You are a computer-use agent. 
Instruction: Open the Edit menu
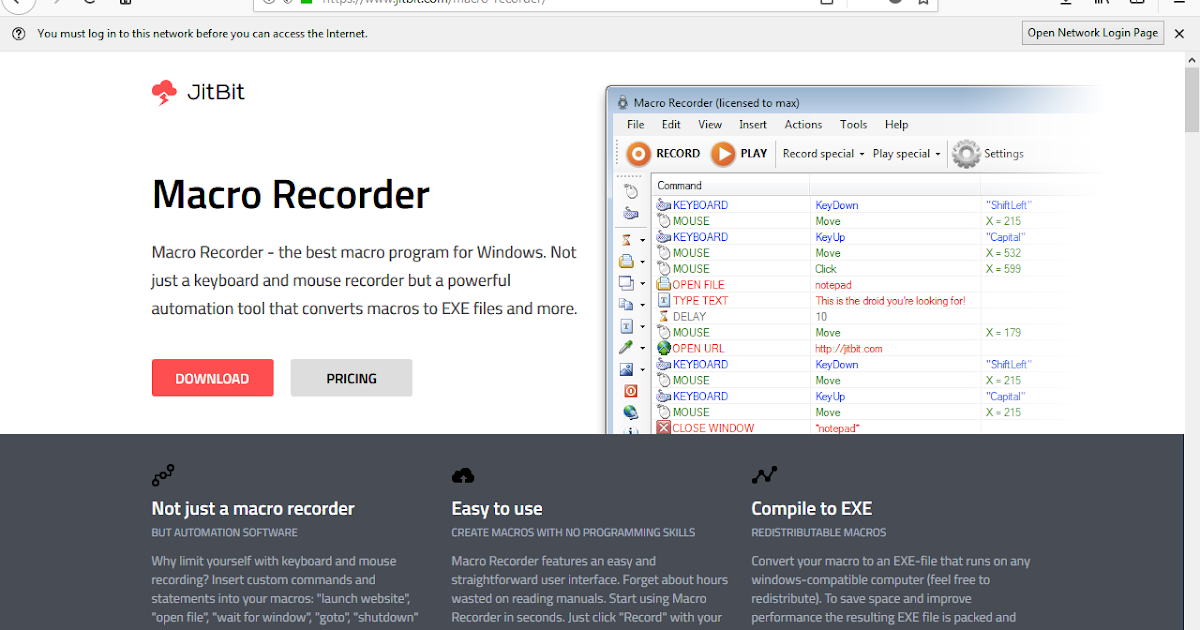coord(671,125)
